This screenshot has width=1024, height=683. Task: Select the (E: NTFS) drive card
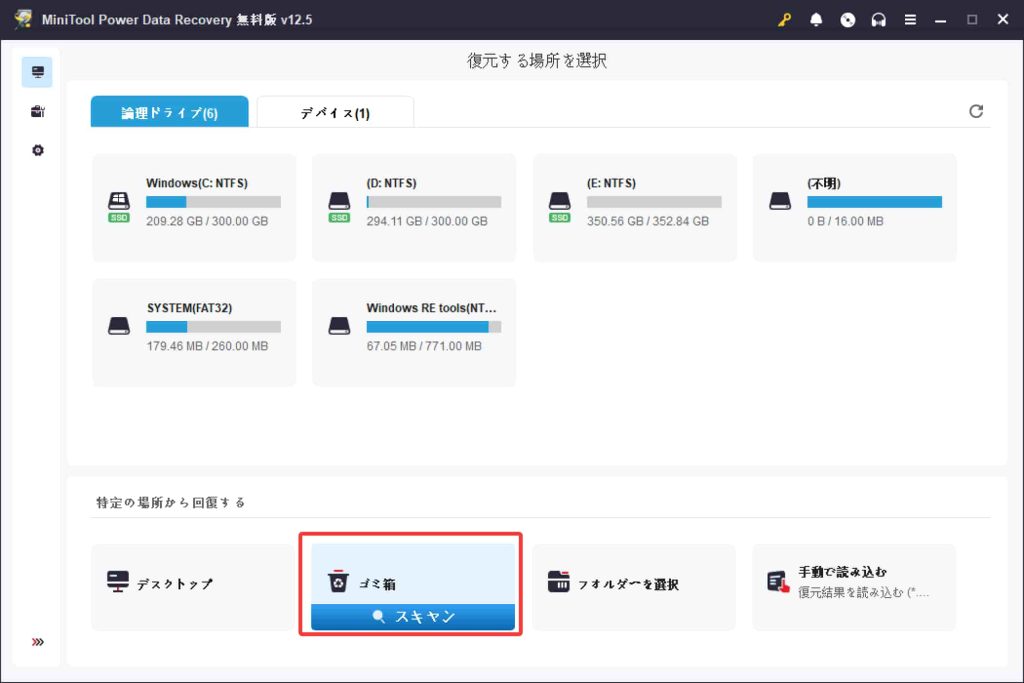tap(635, 208)
